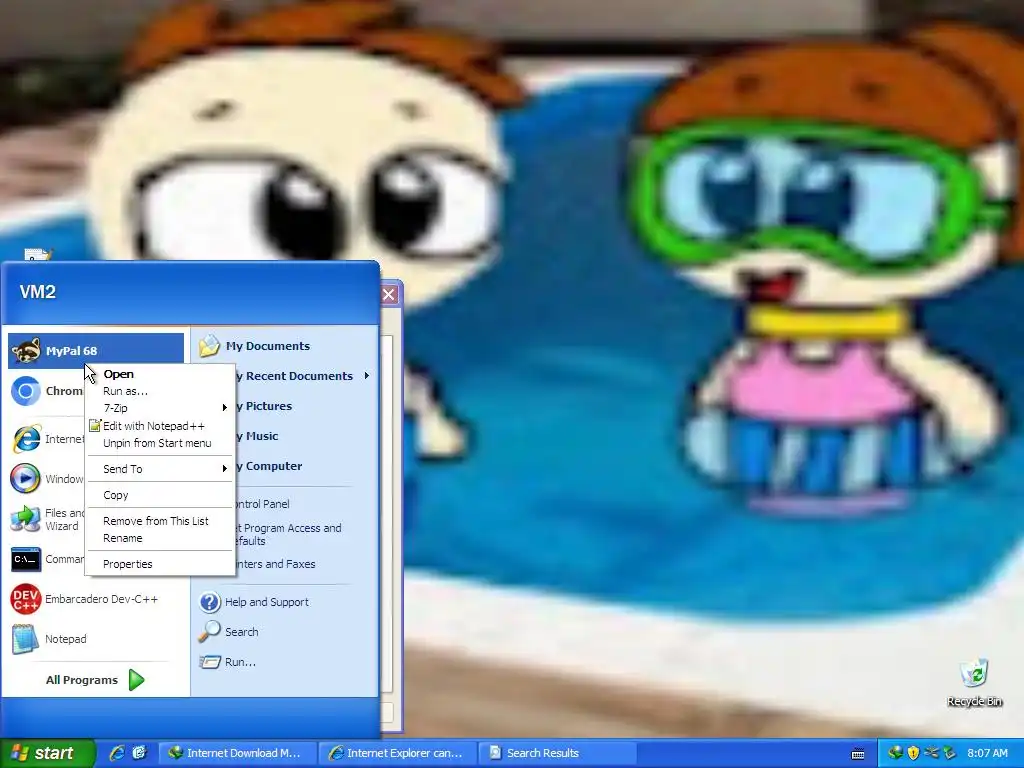Click the rightmost green tray icon before clock
Image resolution: width=1024 pixels, height=768 pixels.
(x=950, y=753)
